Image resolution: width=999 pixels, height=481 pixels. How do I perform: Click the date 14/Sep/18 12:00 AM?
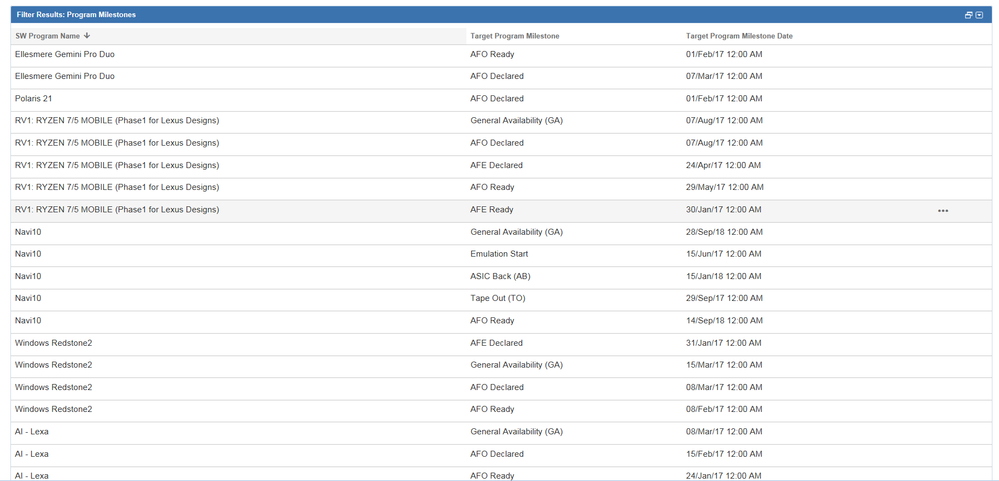[x=724, y=320]
